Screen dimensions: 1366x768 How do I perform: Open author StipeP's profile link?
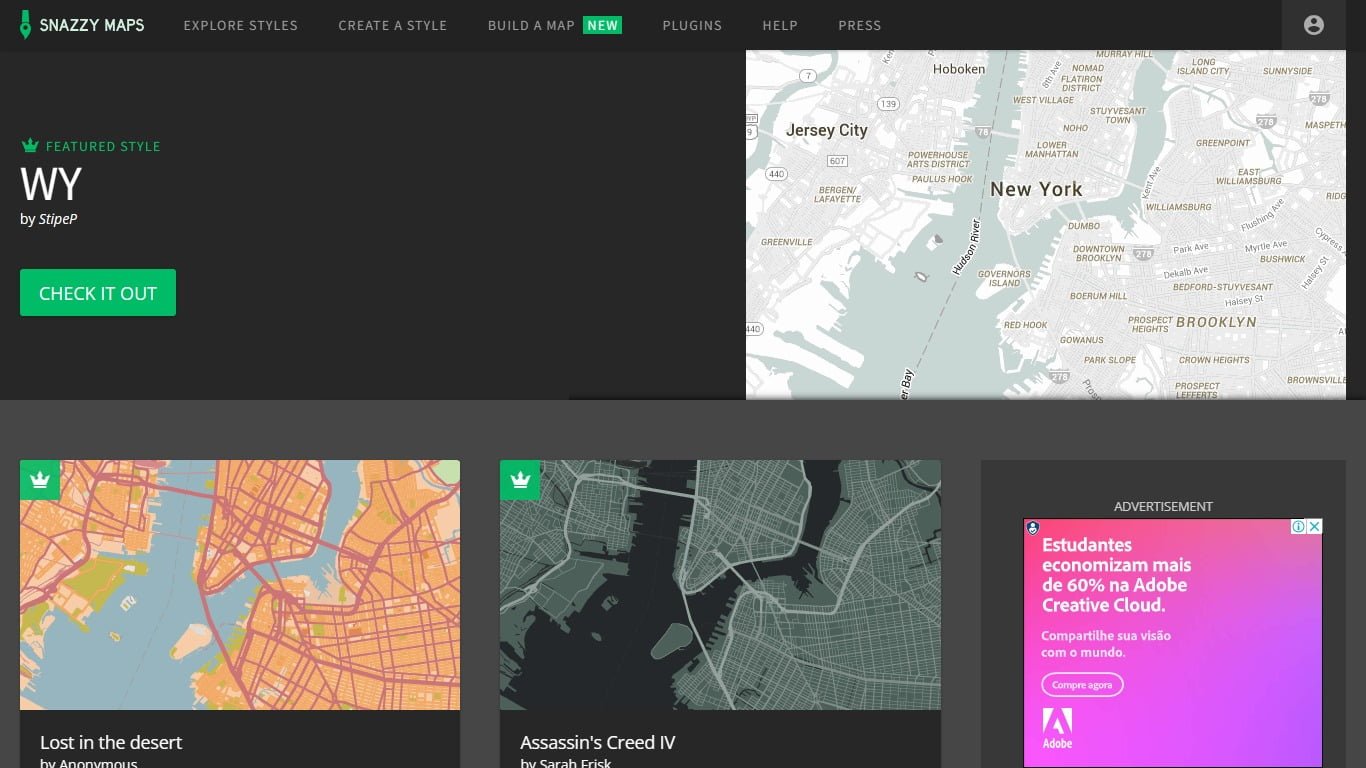coord(58,218)
